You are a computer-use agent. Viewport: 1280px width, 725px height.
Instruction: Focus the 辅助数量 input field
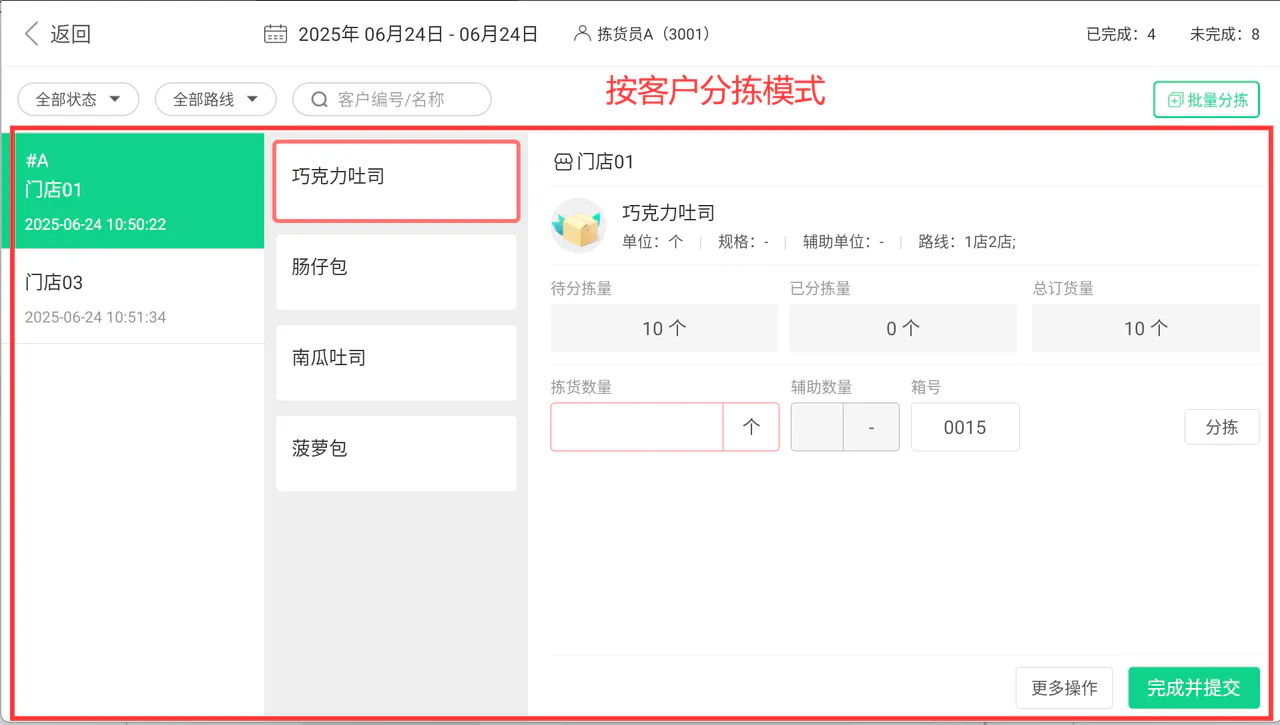[x=817, y=427]
